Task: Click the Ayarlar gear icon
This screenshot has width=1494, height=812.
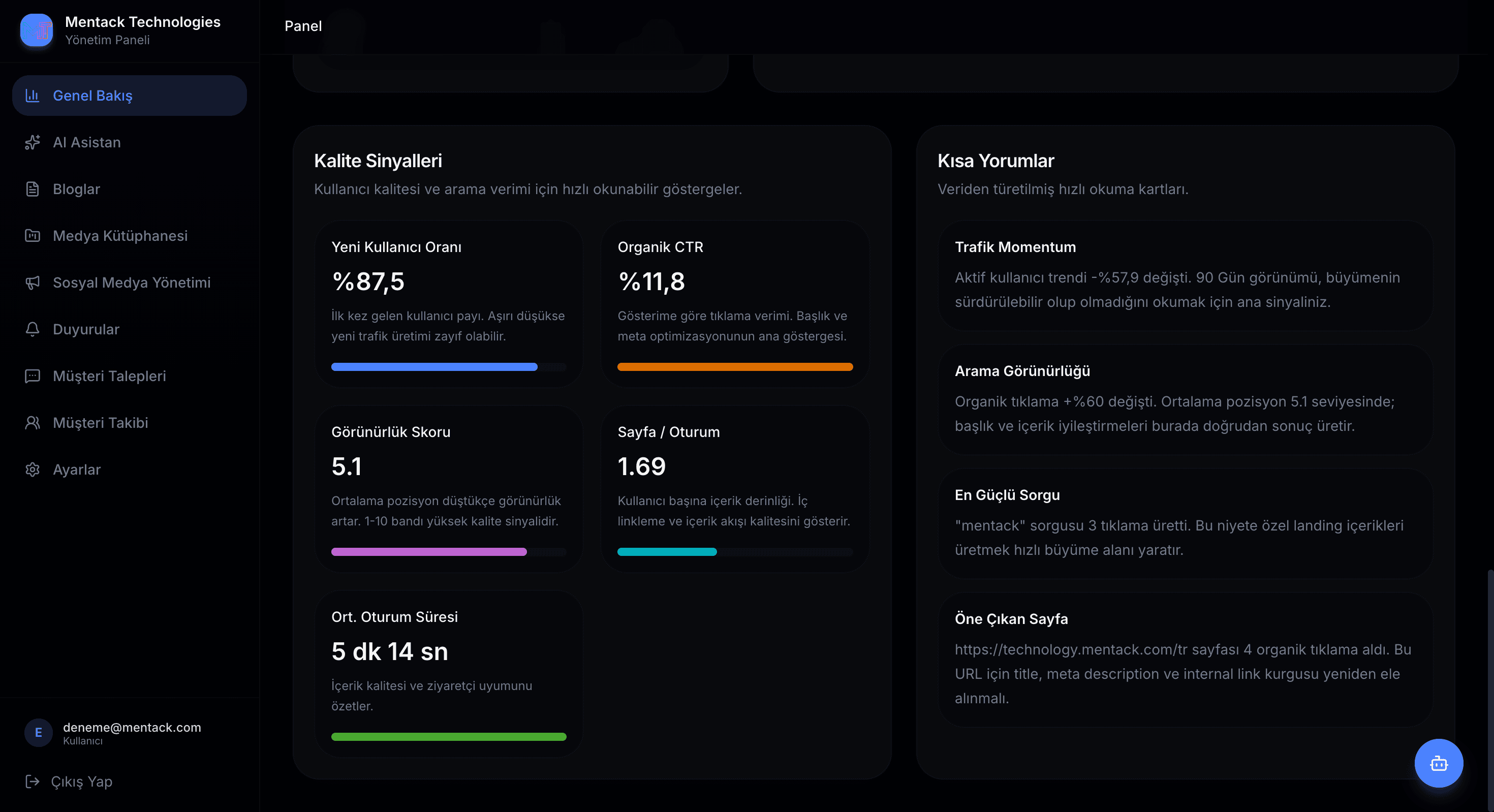Action: pos(33,469)
